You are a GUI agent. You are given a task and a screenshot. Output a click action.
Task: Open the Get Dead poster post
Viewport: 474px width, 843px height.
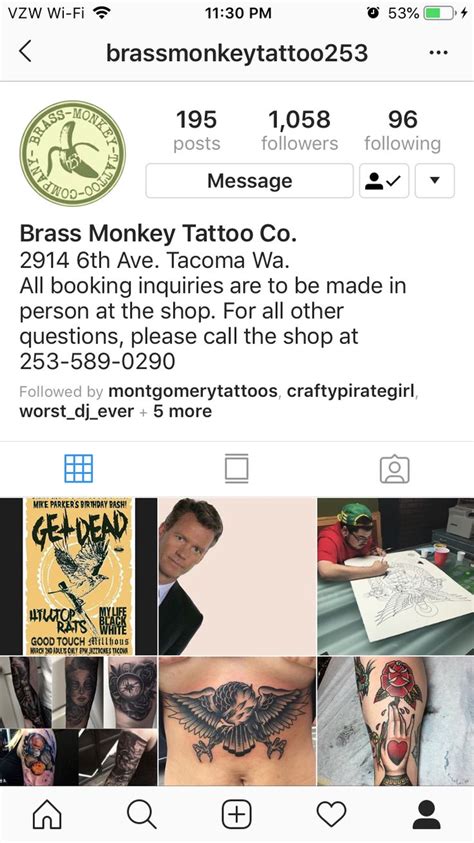78,576
